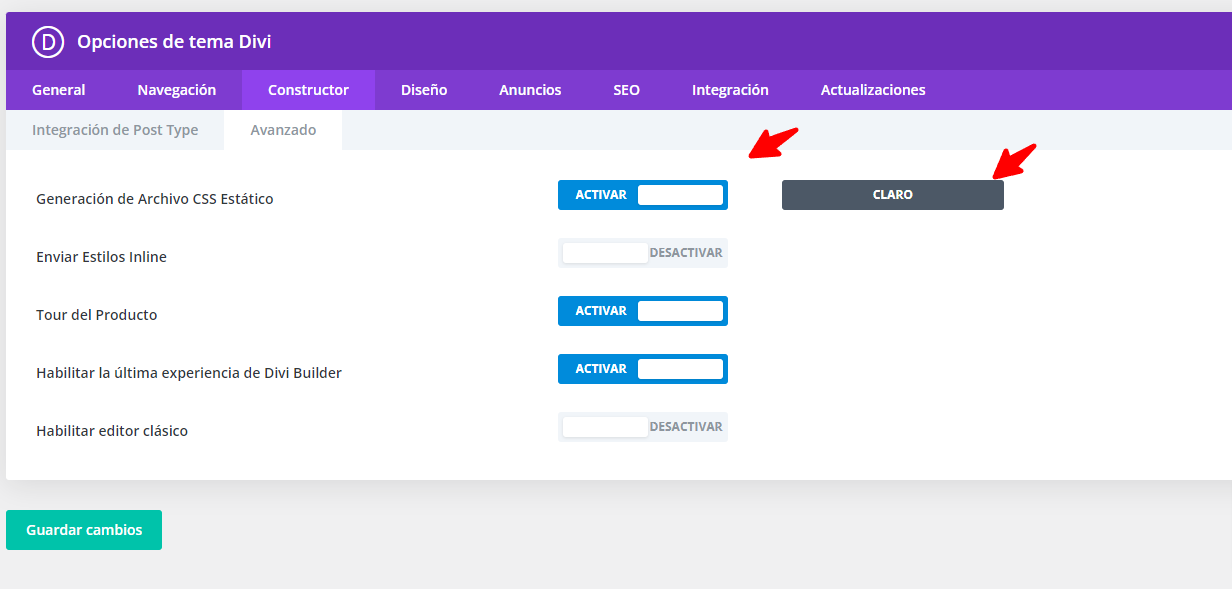The width and height of the screenshot is (1232, 589).
Task: Click the Opciones de tema Divi title
Action: [x=174, y=42]
